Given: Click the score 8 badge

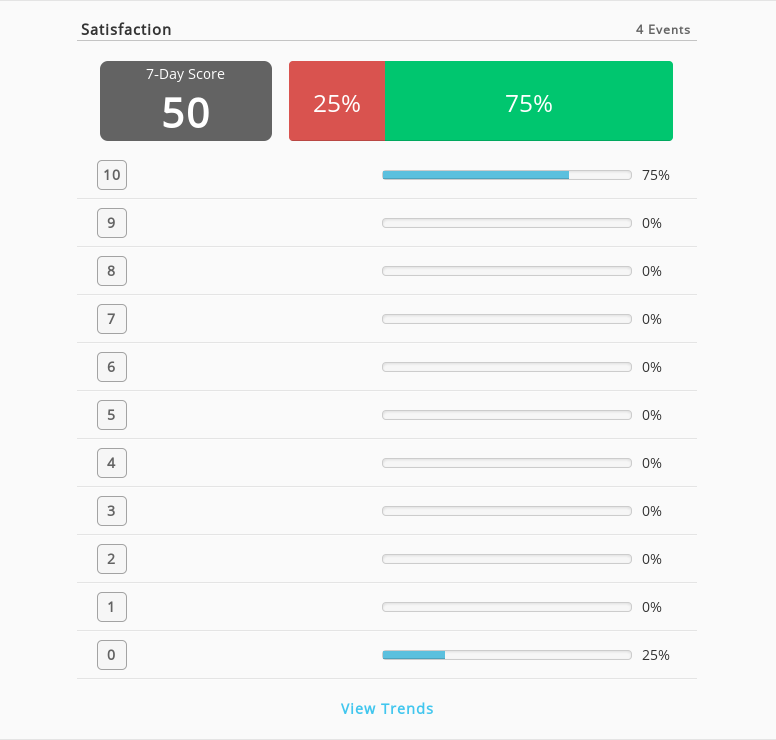Looking at the screenshot, I should point(112,271).
